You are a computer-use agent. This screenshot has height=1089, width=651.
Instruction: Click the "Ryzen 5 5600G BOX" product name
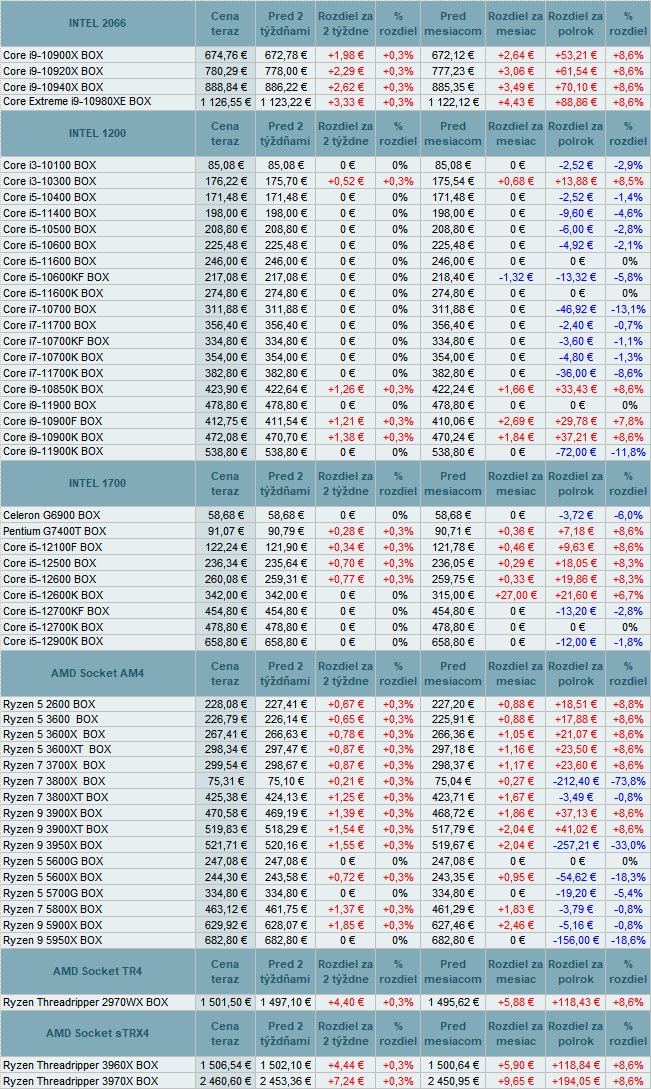tap(53, 861)
